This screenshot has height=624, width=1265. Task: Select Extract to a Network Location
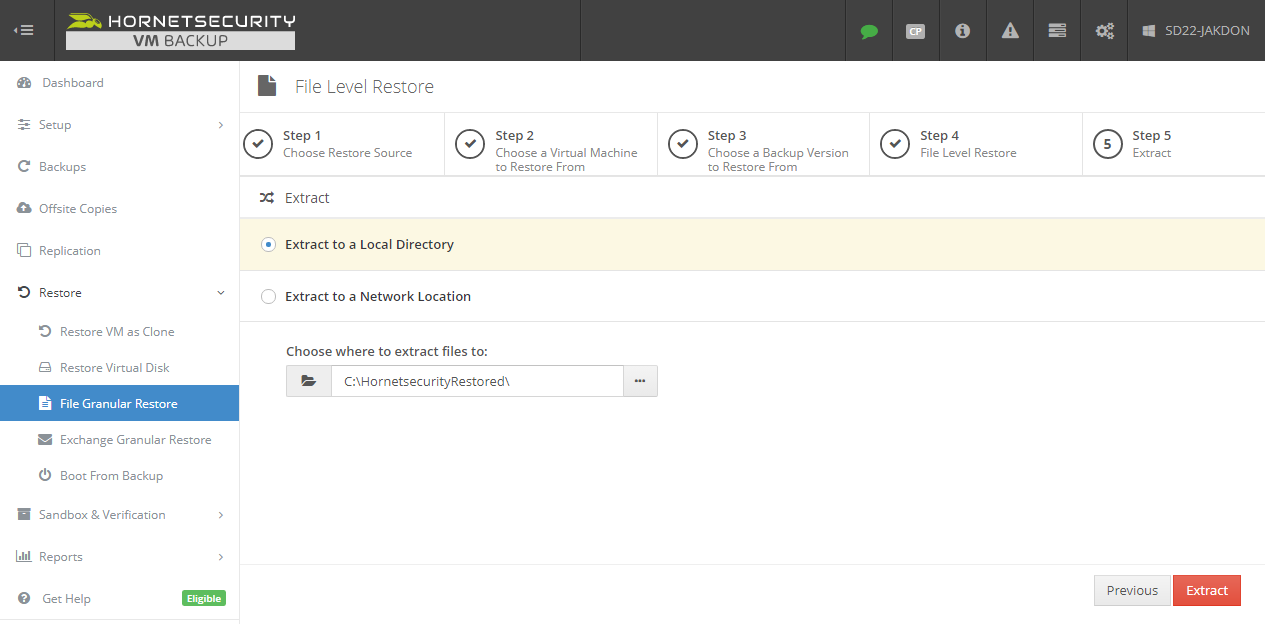(268, 296)
